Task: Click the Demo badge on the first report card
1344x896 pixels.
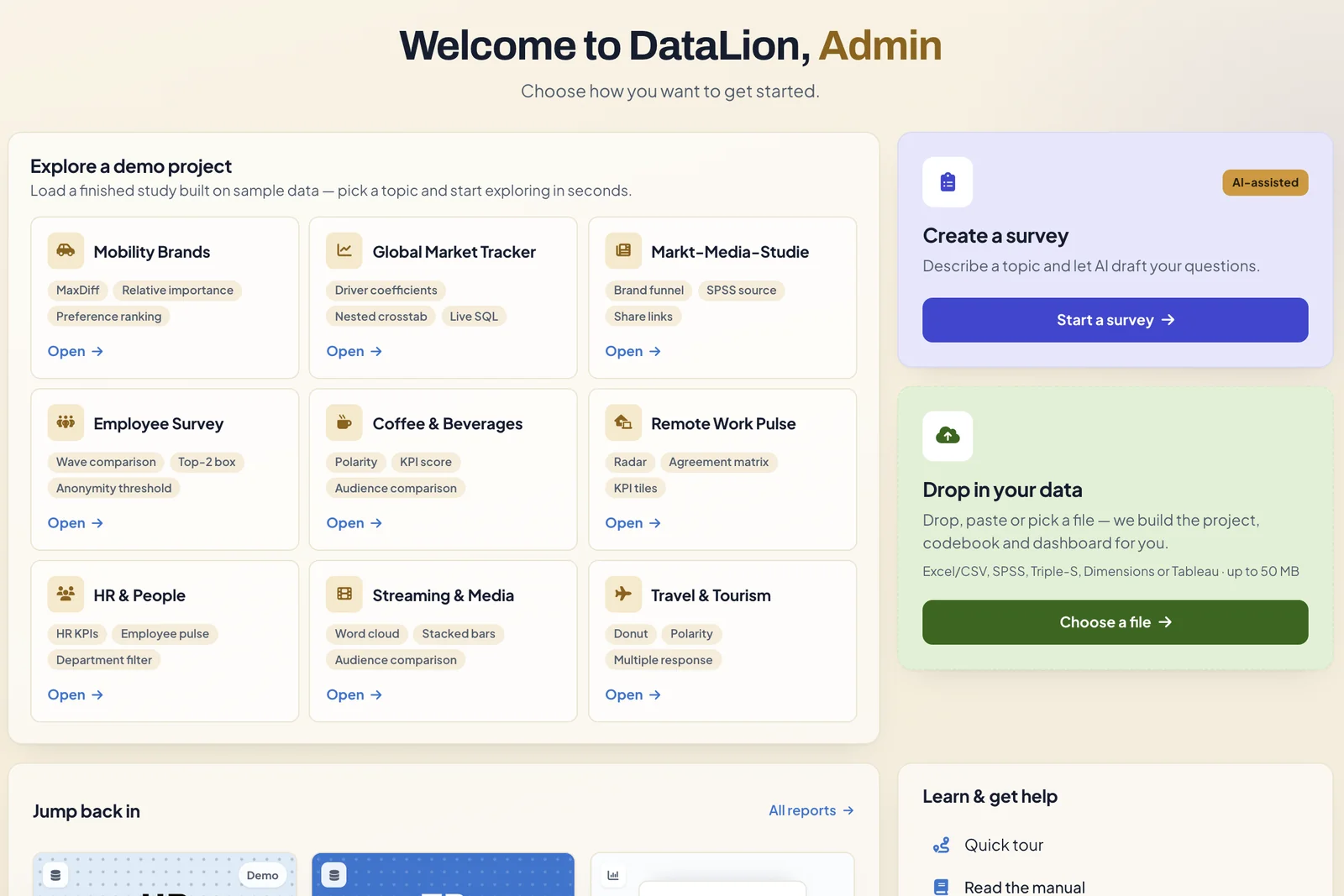Action: (262, 875)
